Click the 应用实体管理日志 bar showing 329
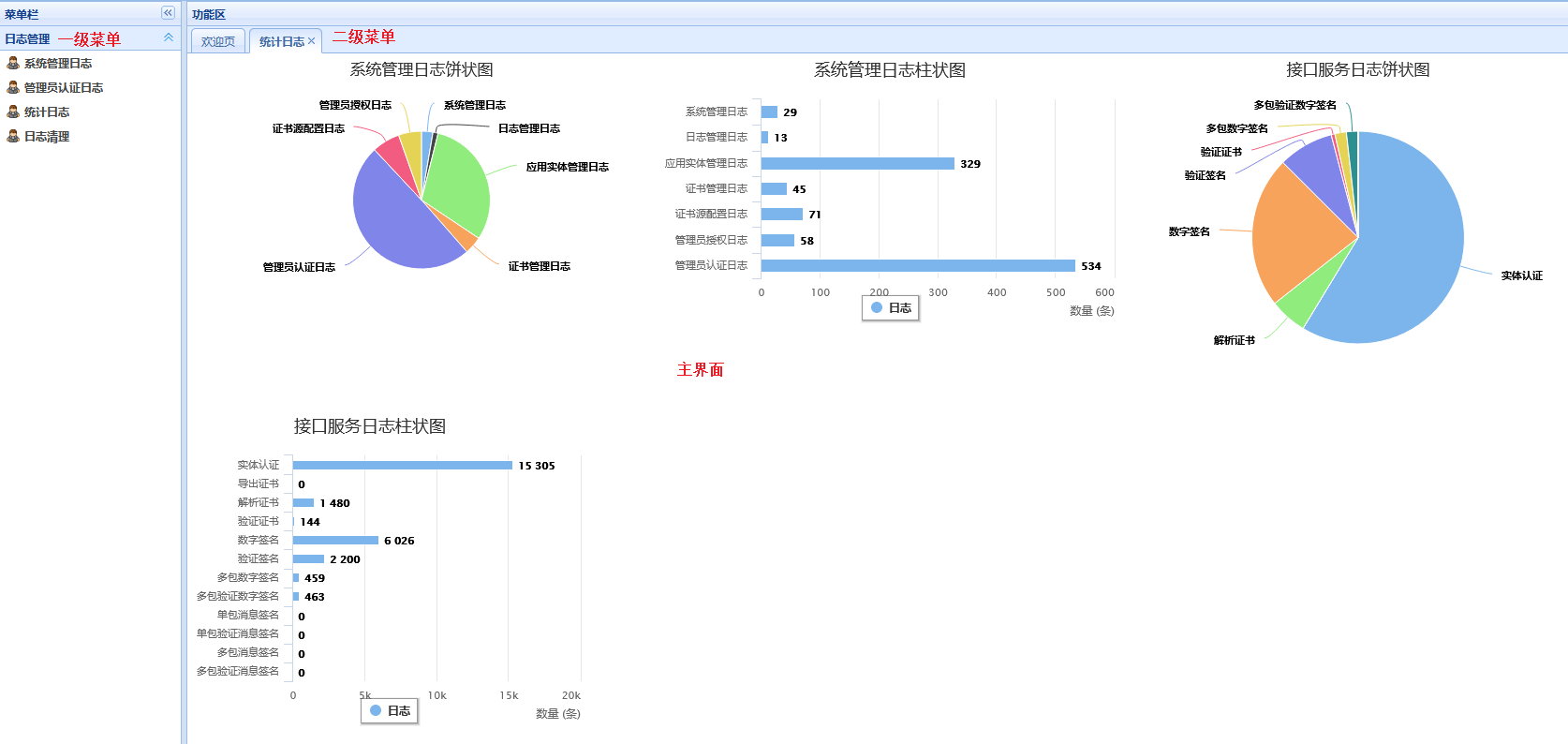Viewport: 1568px width, 744px height. pyautogui.click(x=857, y=163)
